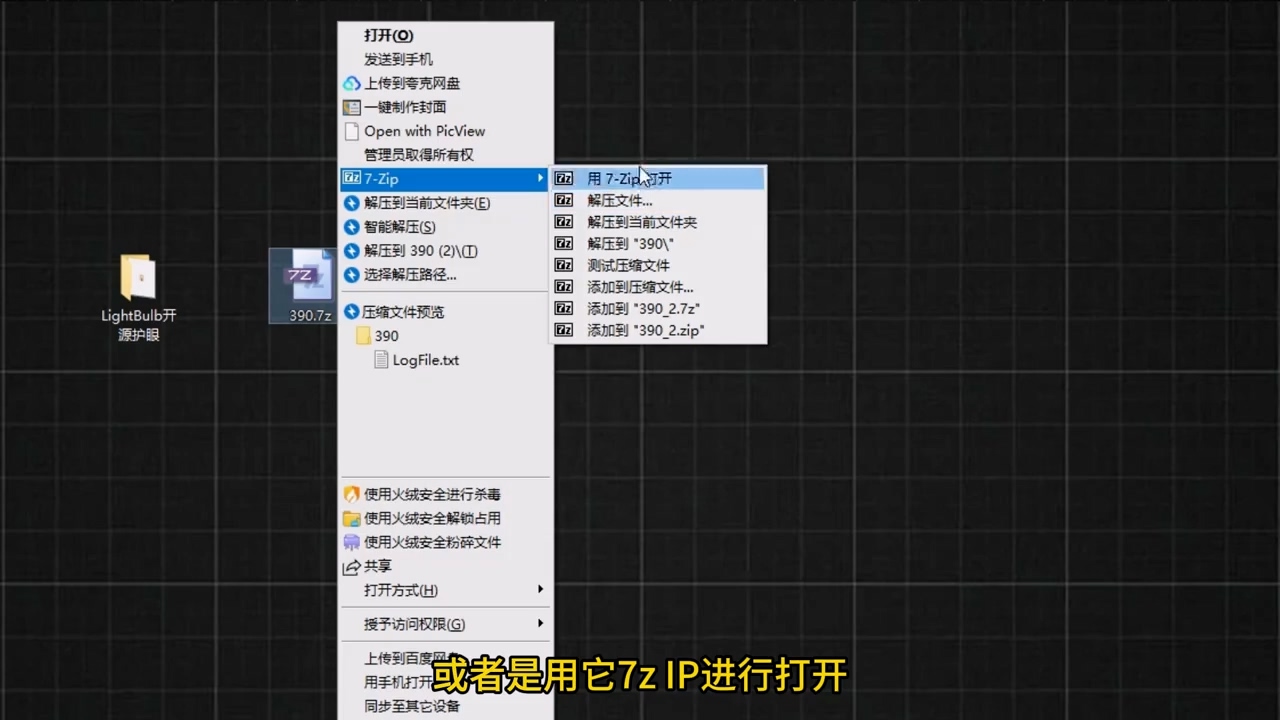Viewport: 1280px width, 720px height.
Task: Click the 压缩文件预览 text label
Action: pos(403,312)
